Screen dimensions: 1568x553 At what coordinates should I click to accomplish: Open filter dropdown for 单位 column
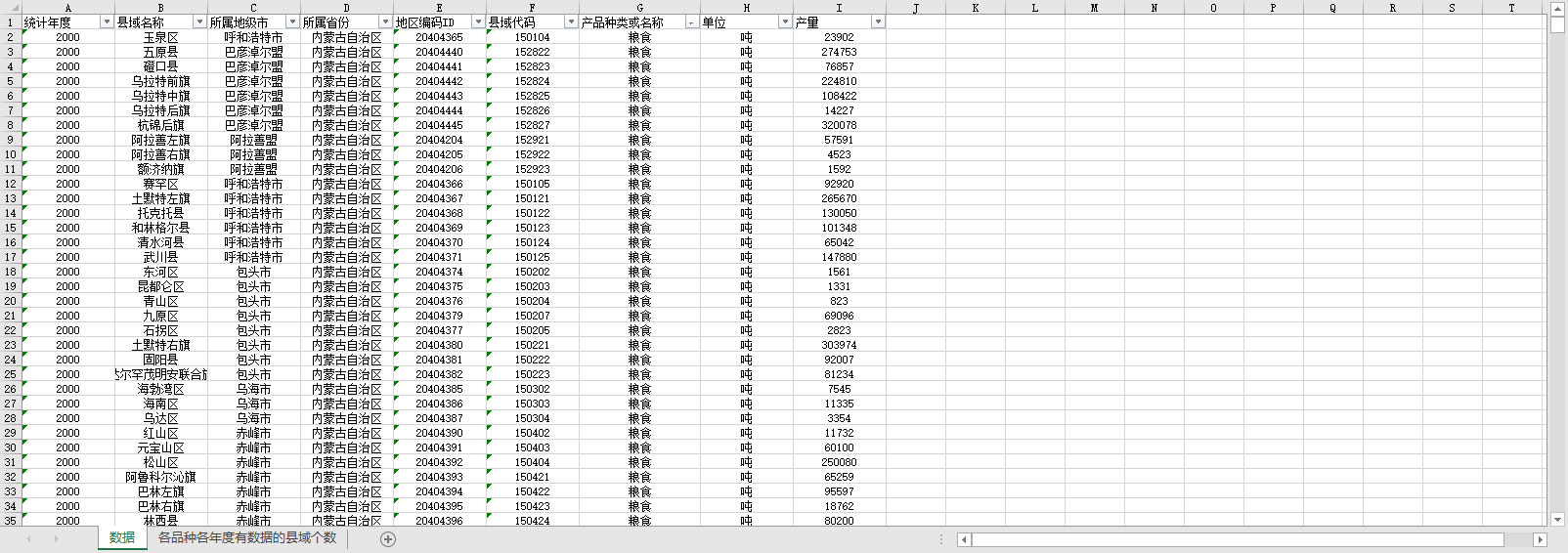[785, 21]
